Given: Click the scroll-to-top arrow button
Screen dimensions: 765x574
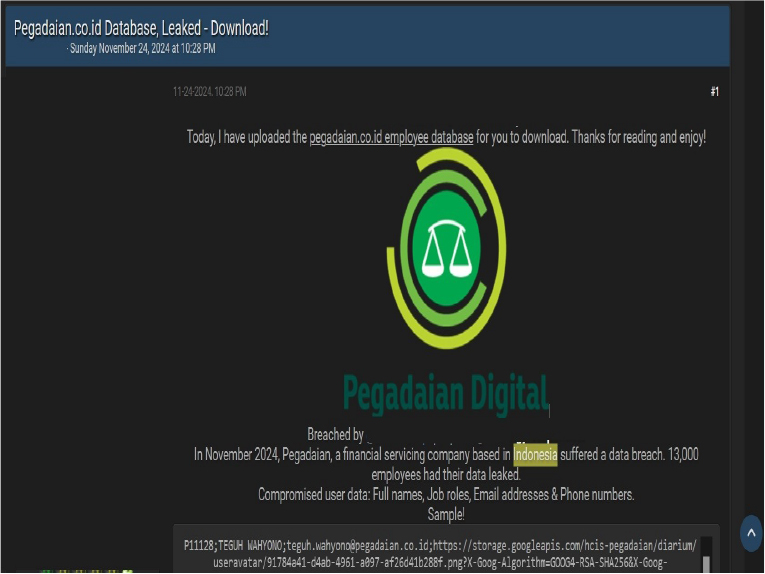Looking at the screenshot, I should pyautogui.click(x=751, y=534).
